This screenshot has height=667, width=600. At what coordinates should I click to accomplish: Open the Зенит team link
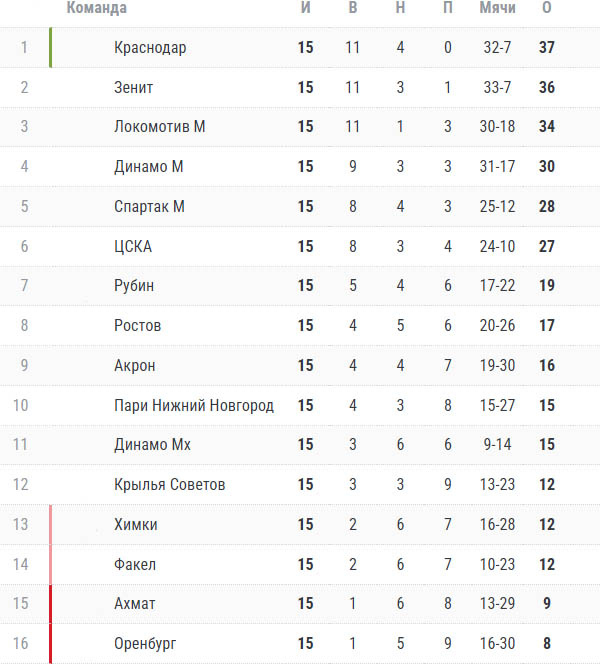(133, 87)
